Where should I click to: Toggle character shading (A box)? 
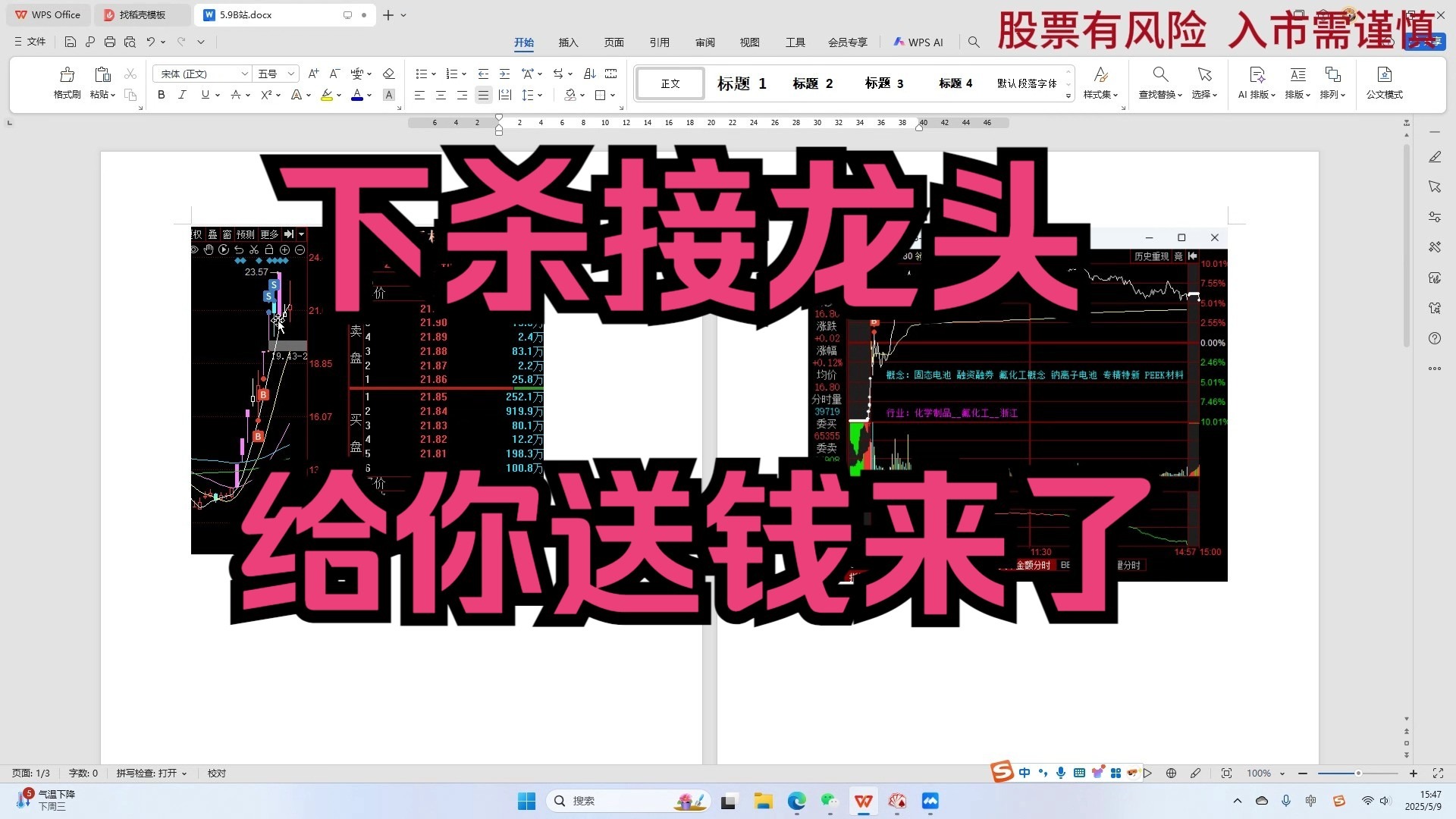(389, 95)
